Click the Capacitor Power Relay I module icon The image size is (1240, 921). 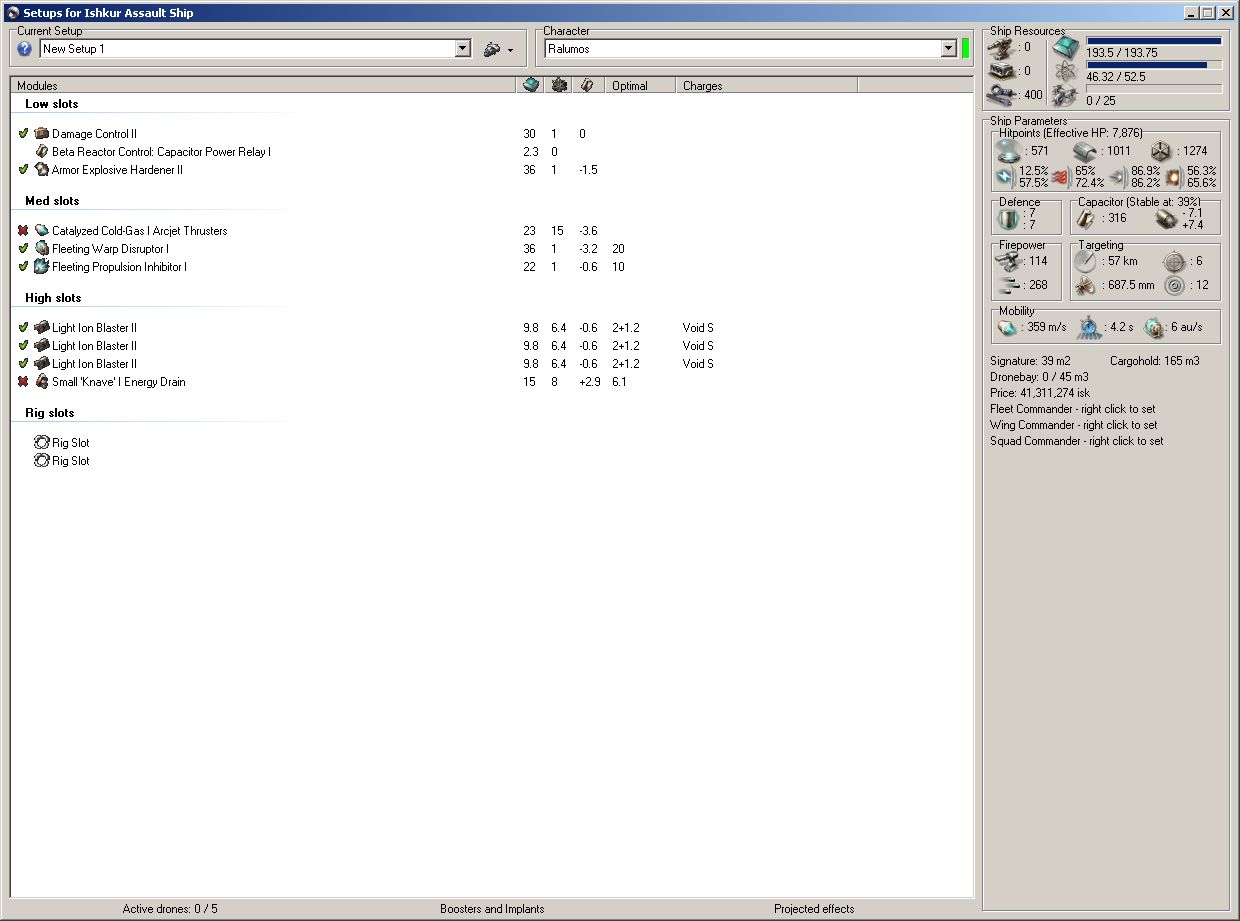coord(42,151)
